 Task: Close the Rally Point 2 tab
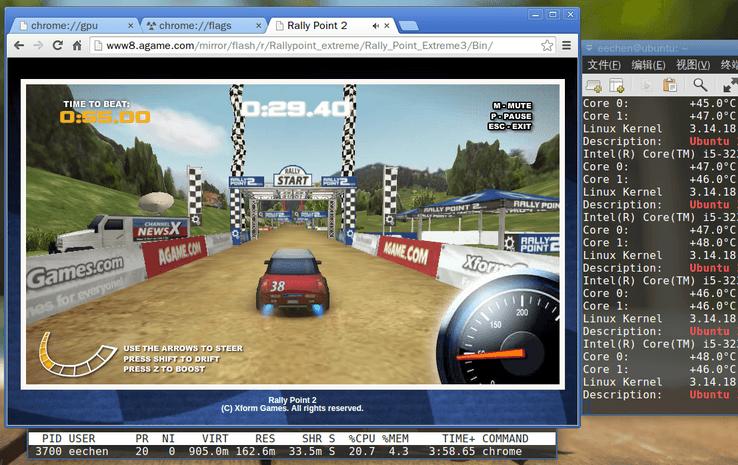click(x=387, y=26)
